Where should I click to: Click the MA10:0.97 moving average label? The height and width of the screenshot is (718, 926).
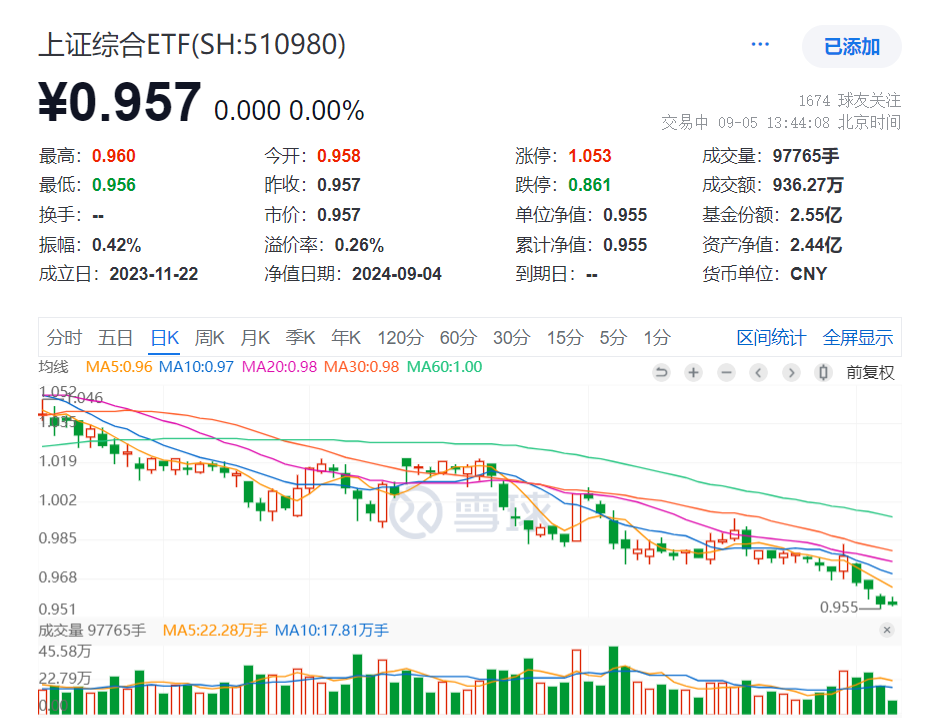(x=196, y=367)
